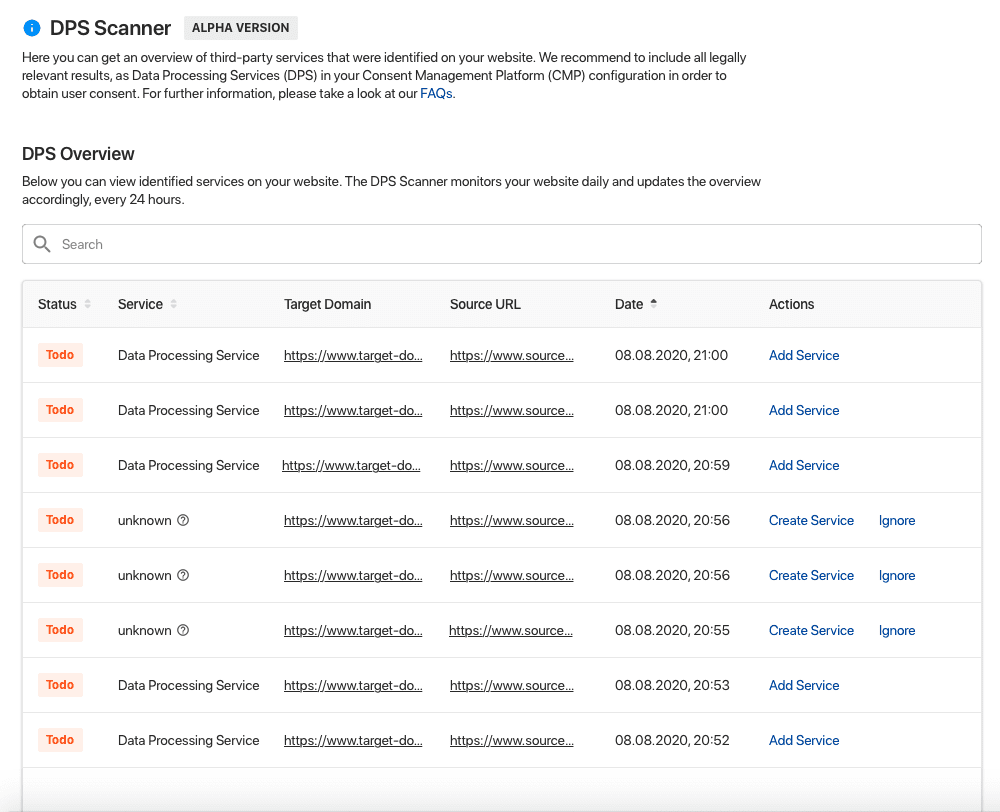Viewport: 1000px width, 812px height.
Task: Click Add Service for the 20:53 row
Action: click(804, 685)
